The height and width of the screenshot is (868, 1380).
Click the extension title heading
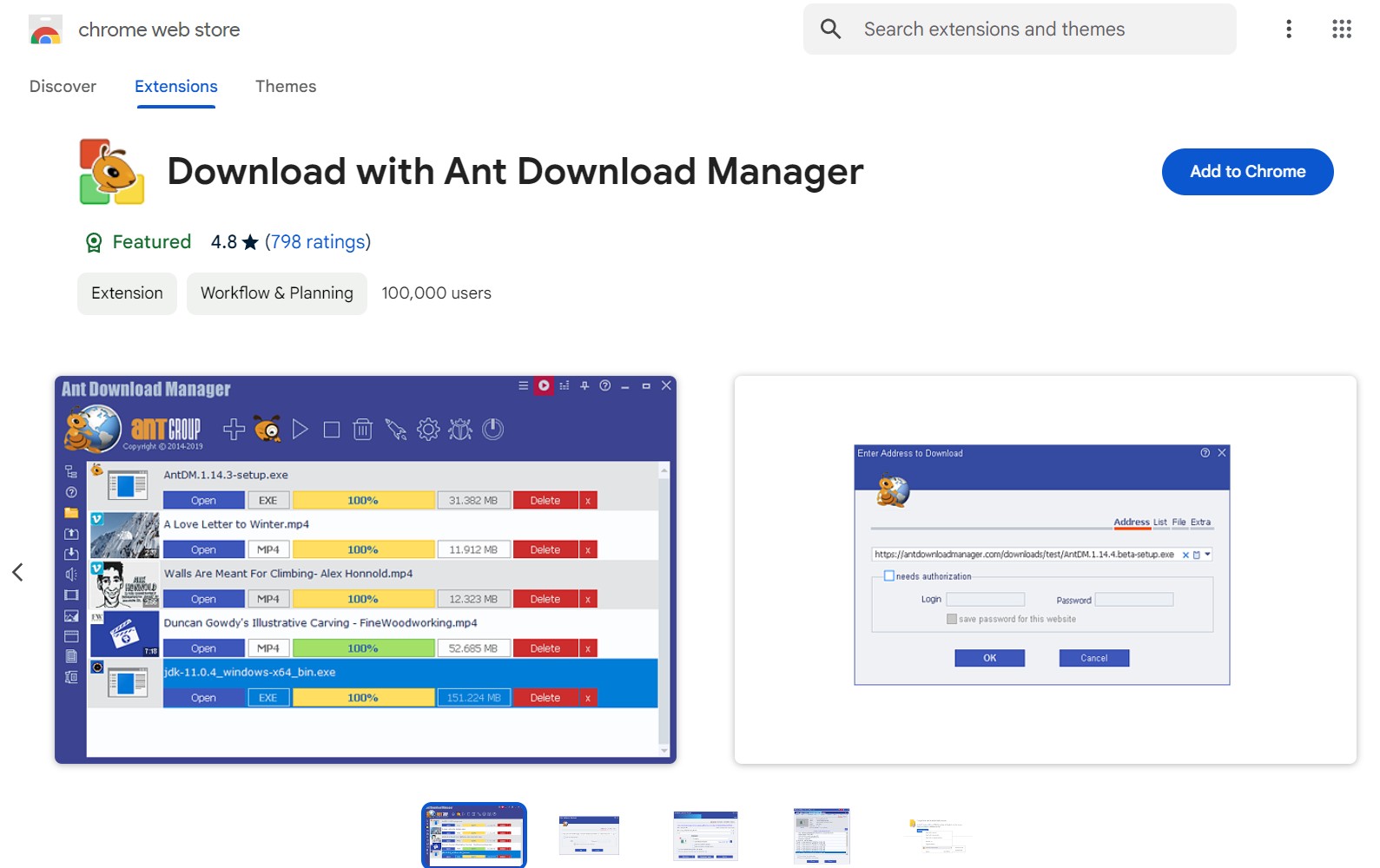coord(515,172)
